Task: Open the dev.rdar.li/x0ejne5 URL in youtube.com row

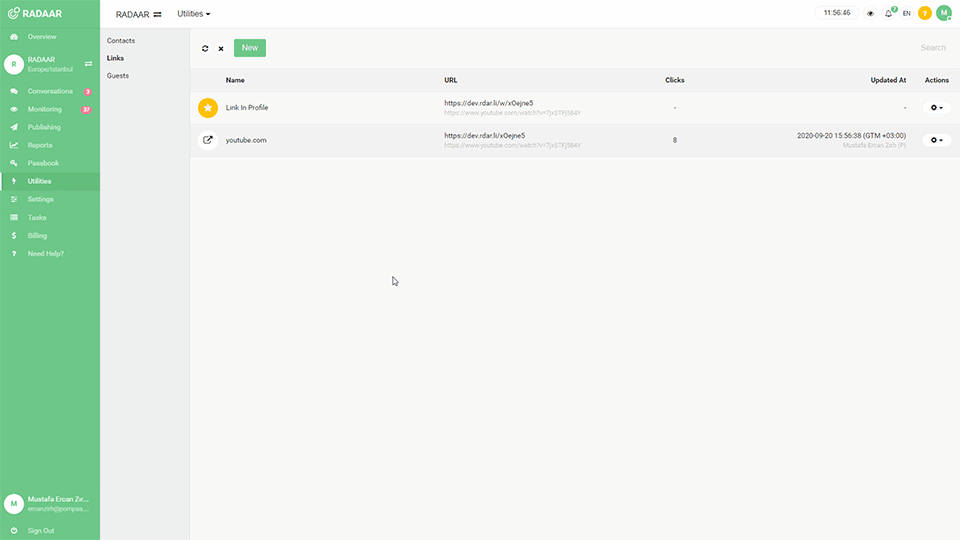Action: [x=485, y=135]
